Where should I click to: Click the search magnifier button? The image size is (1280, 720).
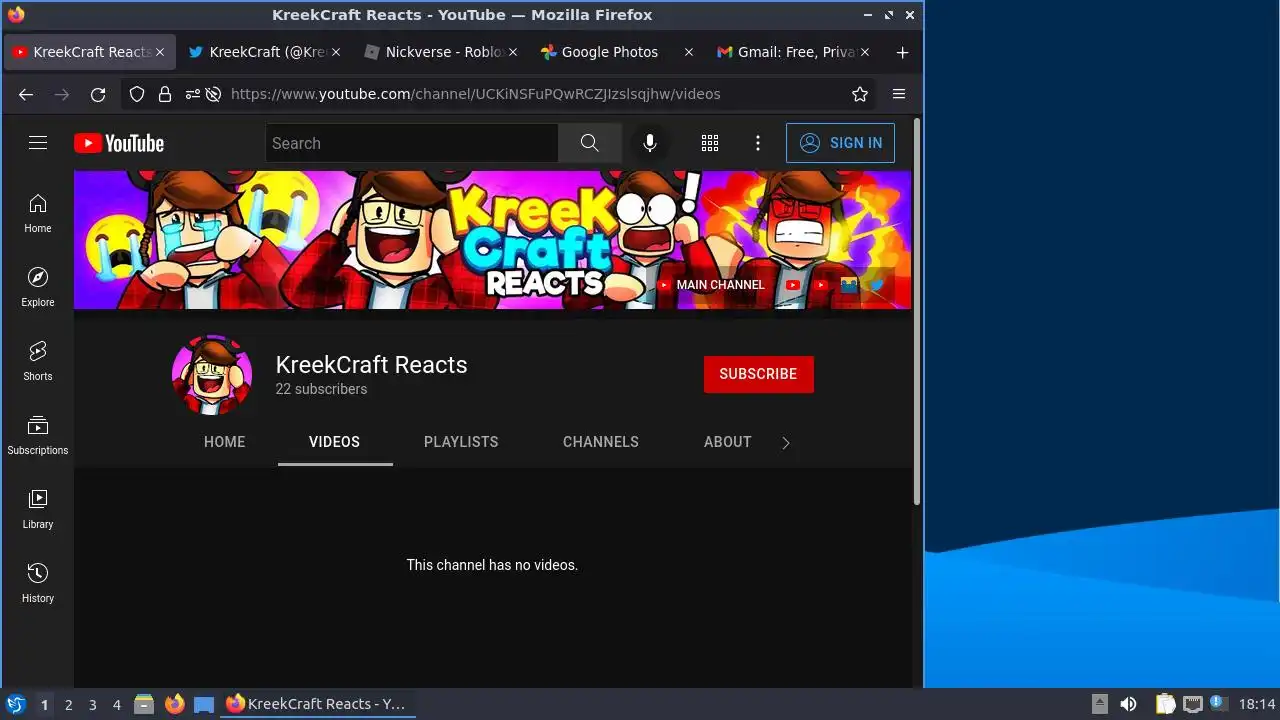[590, 143]
